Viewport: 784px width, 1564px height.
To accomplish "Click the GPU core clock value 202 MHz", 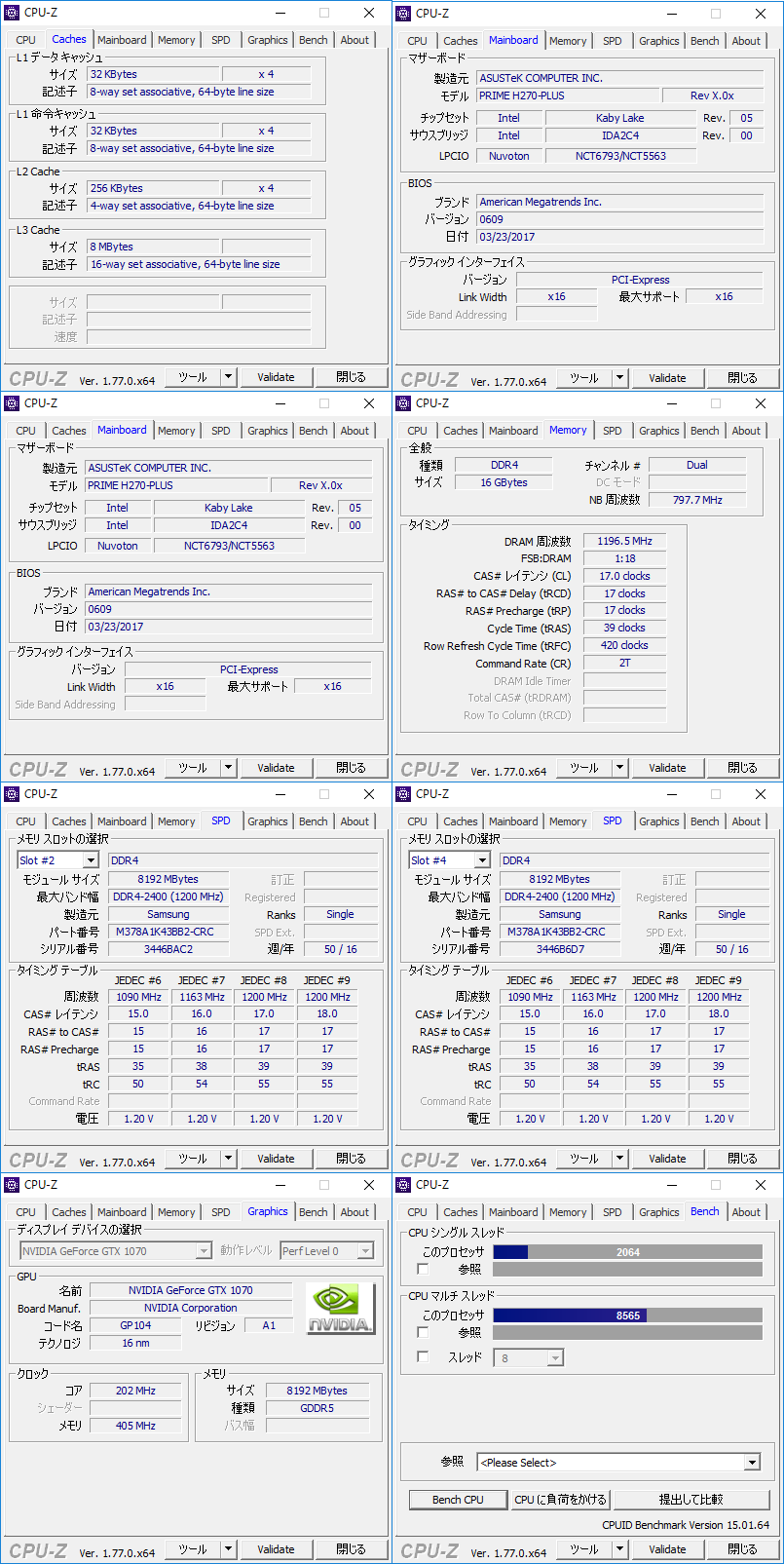I will [x=135, y=1391].
